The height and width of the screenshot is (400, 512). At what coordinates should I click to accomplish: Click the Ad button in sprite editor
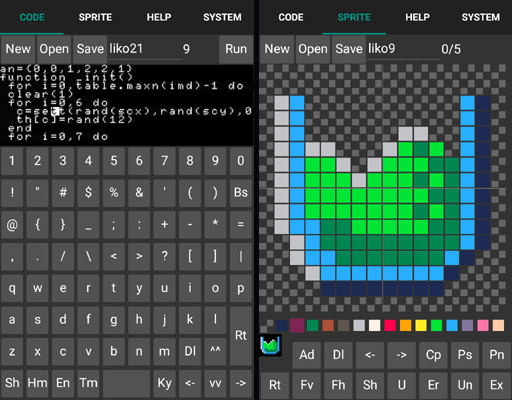tap(307, 355)
